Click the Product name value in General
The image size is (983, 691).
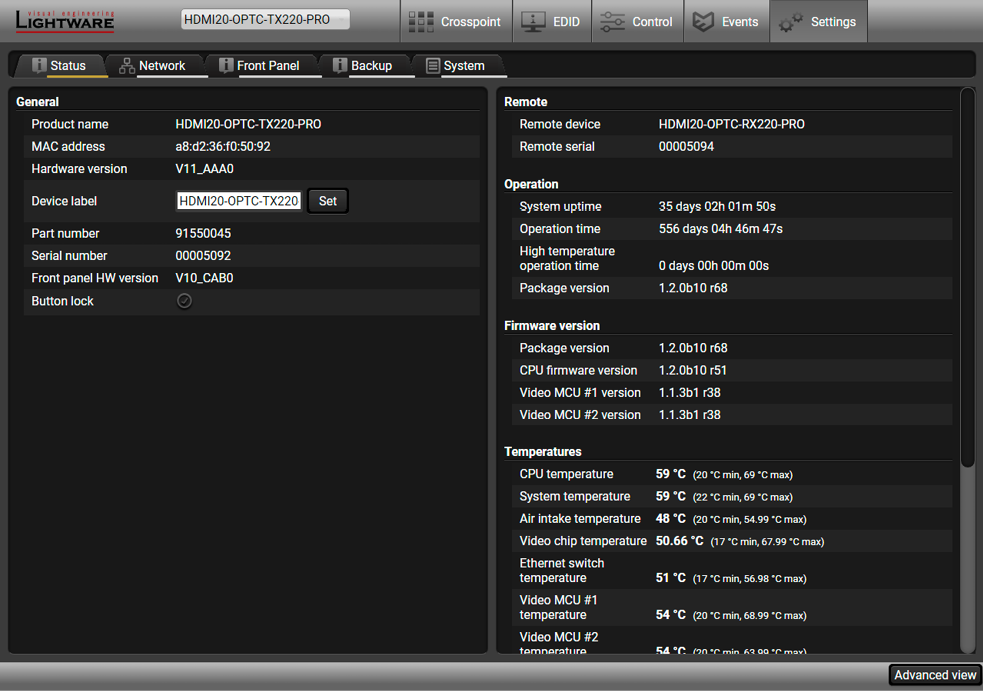(x=248, y=124)
